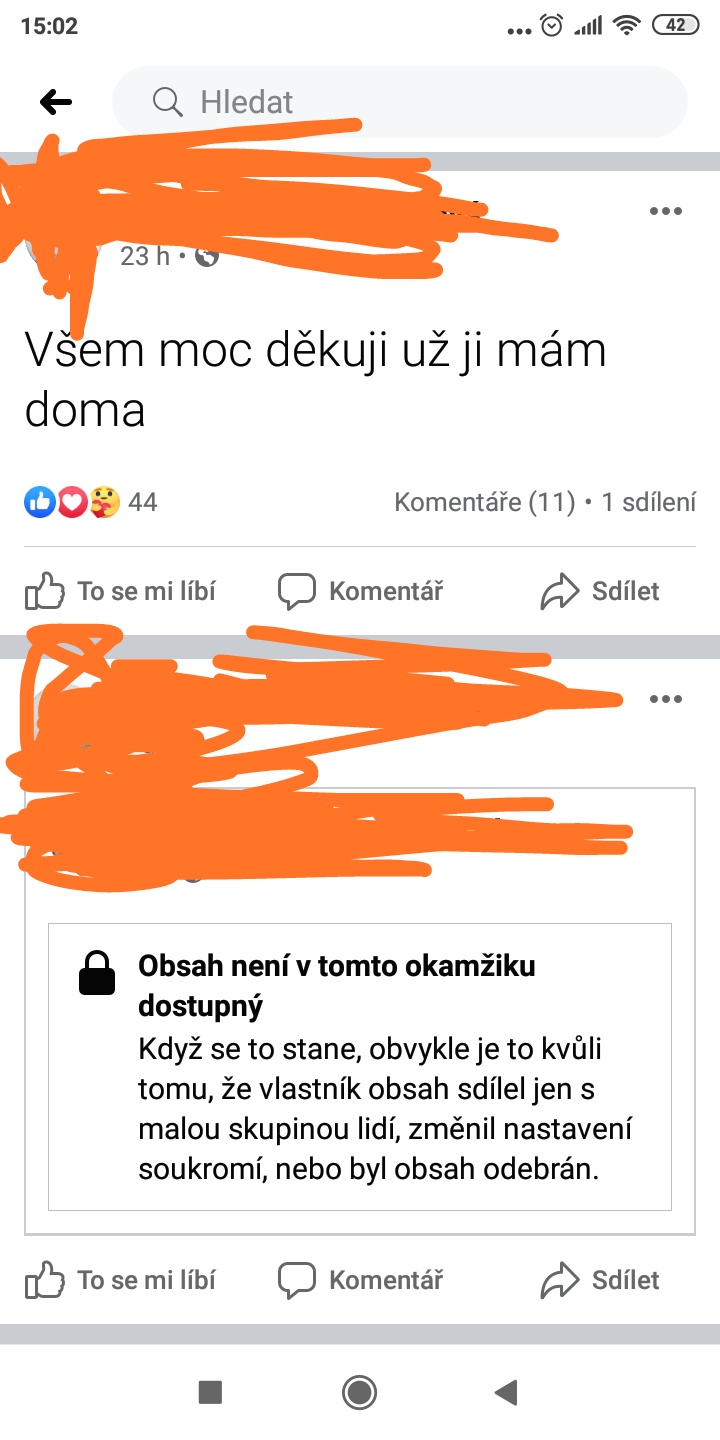The height and width of the screenshot is (1440, 720).
Task: Tap the globe public-visibility icon
Action: (207, 257)
